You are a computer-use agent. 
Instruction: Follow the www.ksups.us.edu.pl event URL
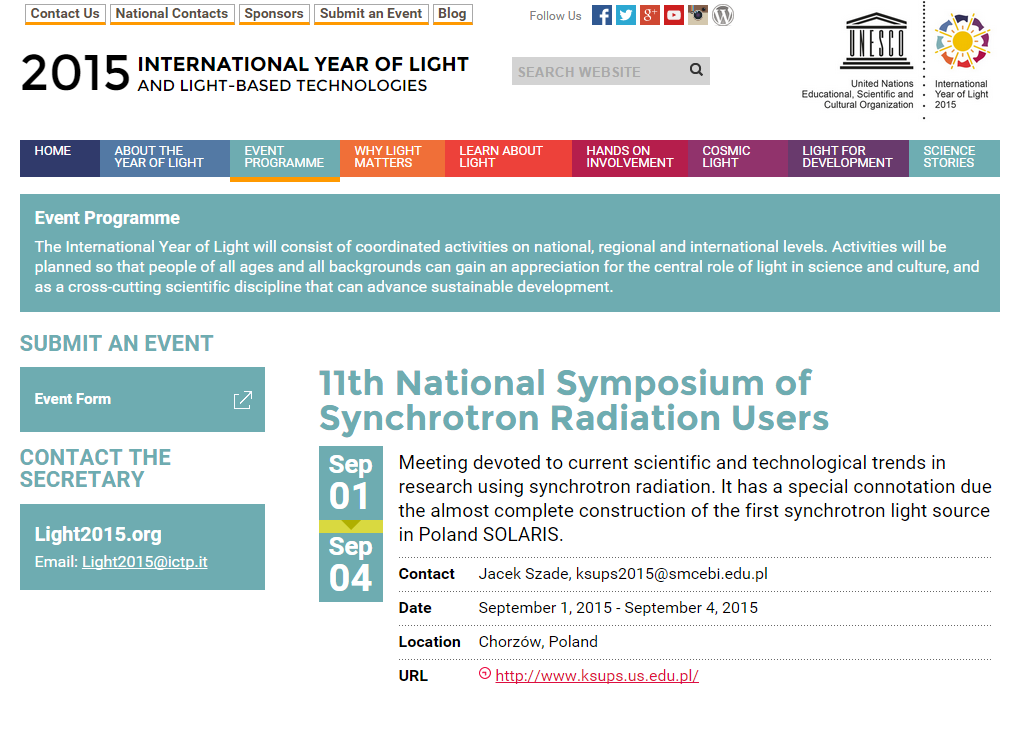597,676
